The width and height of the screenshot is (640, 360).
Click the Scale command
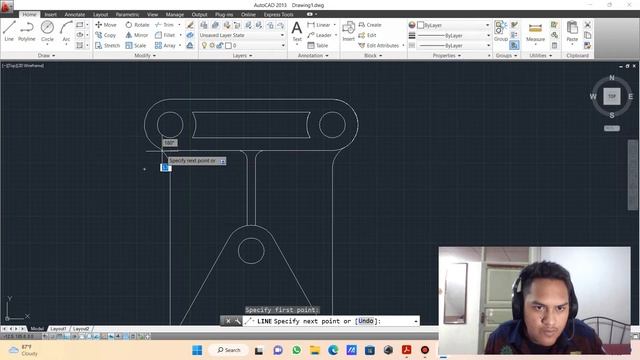point(136,45)
